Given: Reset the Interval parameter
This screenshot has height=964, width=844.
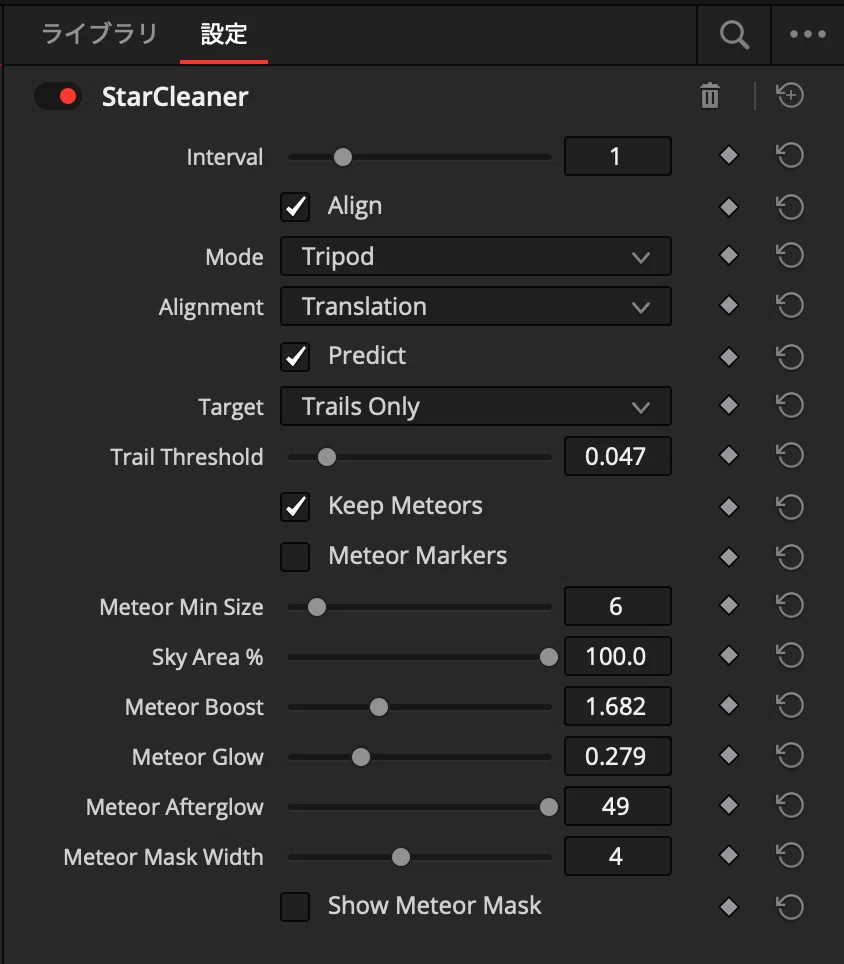Looking at the screenshot, I should [790, 156].
